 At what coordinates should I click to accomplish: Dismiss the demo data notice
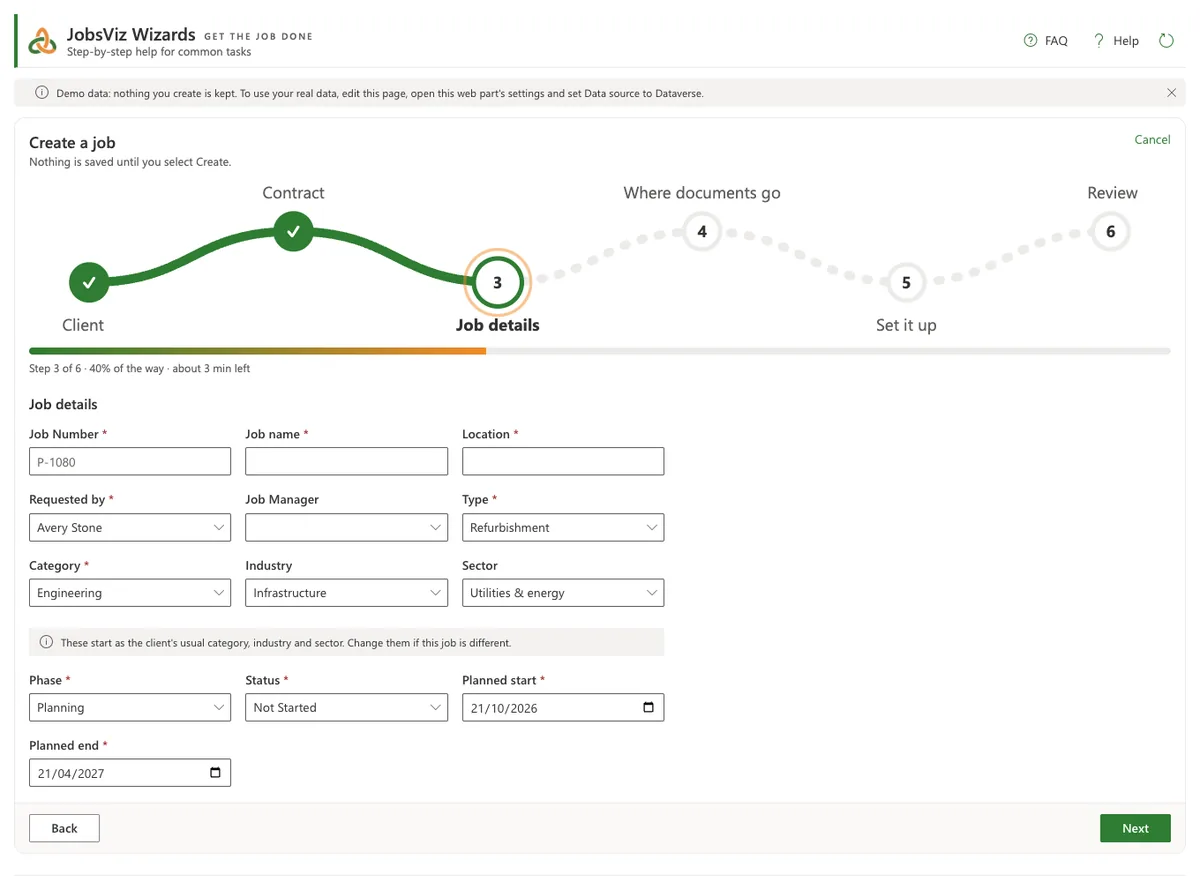click(1171, 93)
